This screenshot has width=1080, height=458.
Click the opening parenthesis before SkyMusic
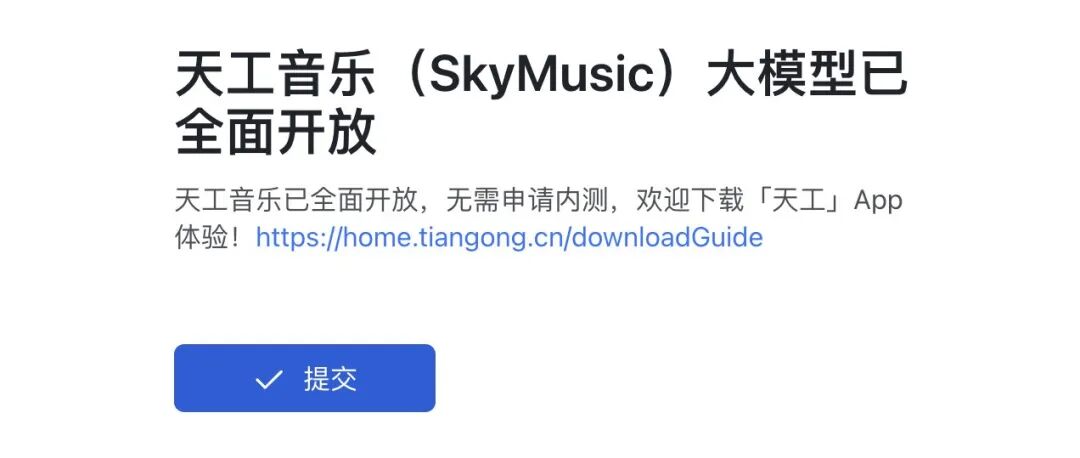point(413,77)
